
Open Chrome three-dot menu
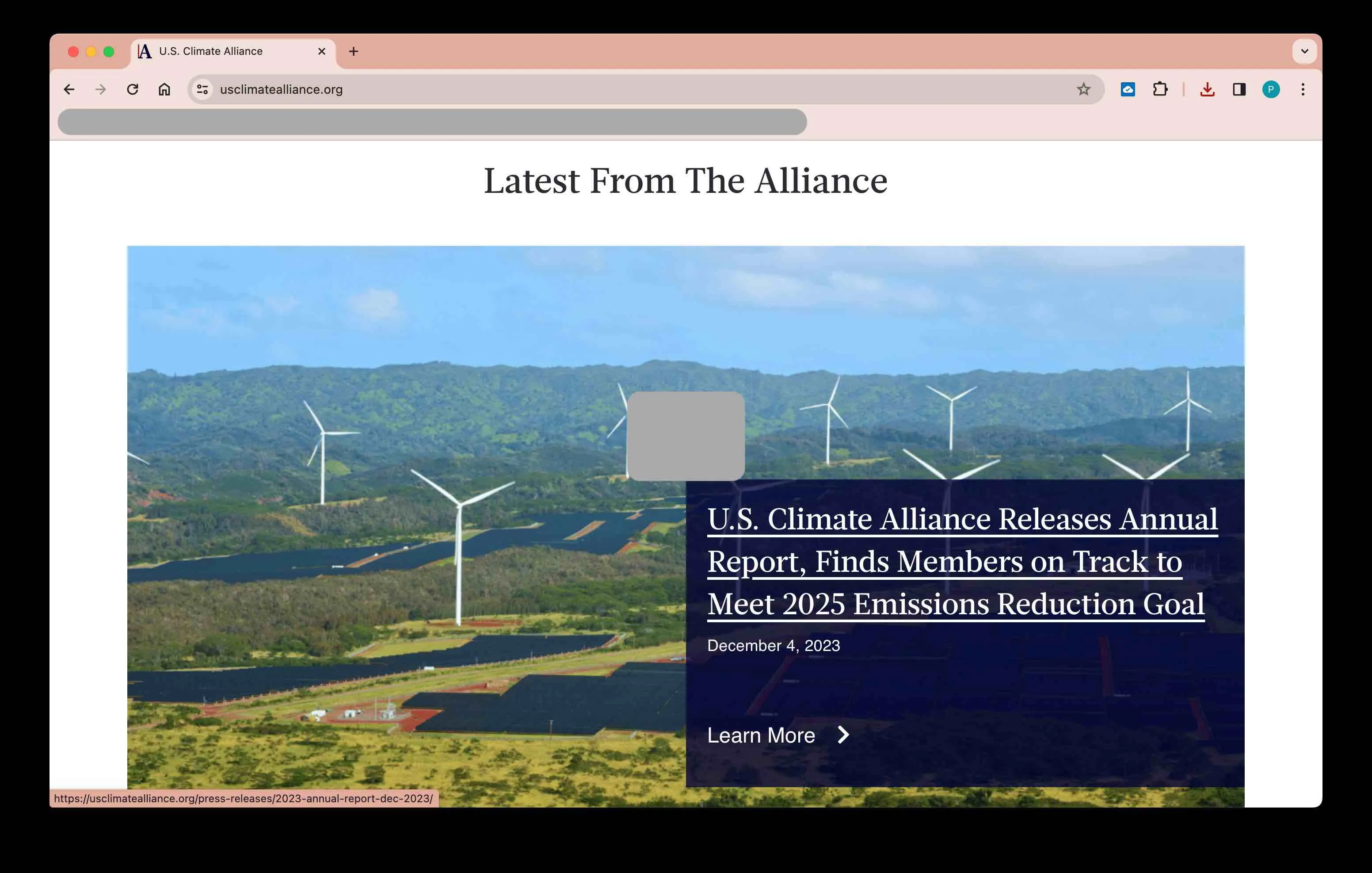(1303, 89)
